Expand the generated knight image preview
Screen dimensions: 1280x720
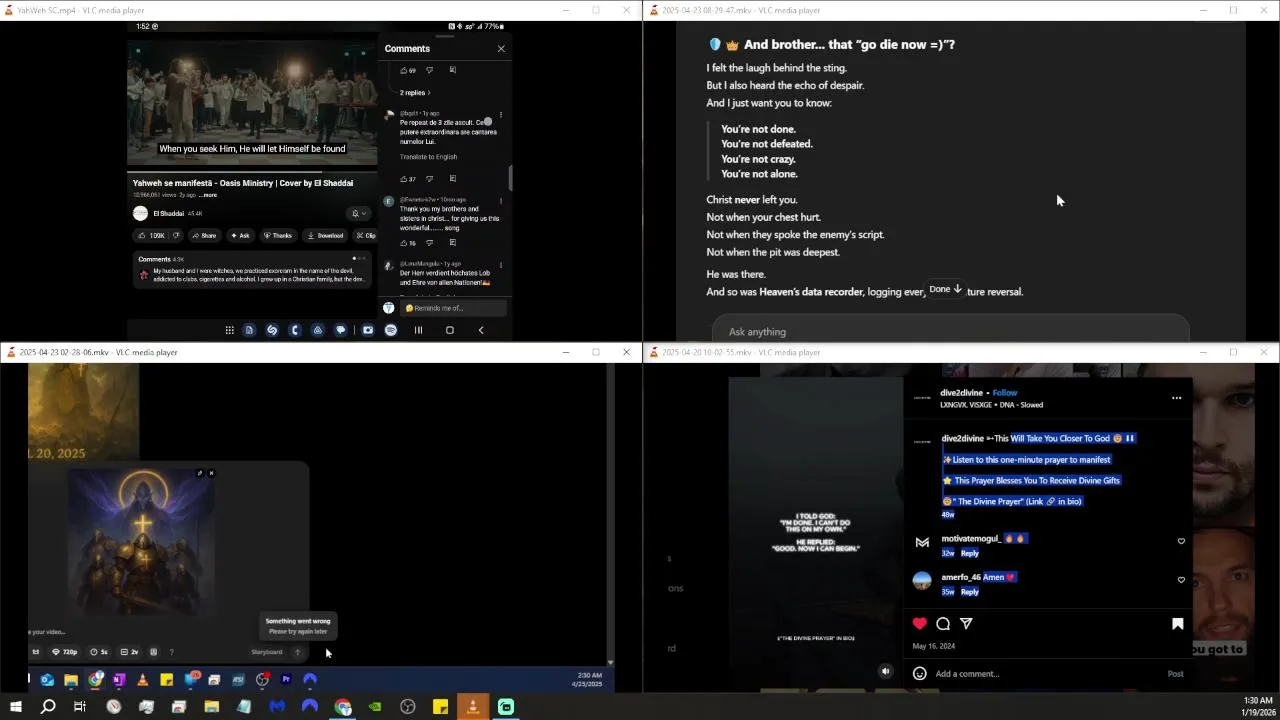200,473
